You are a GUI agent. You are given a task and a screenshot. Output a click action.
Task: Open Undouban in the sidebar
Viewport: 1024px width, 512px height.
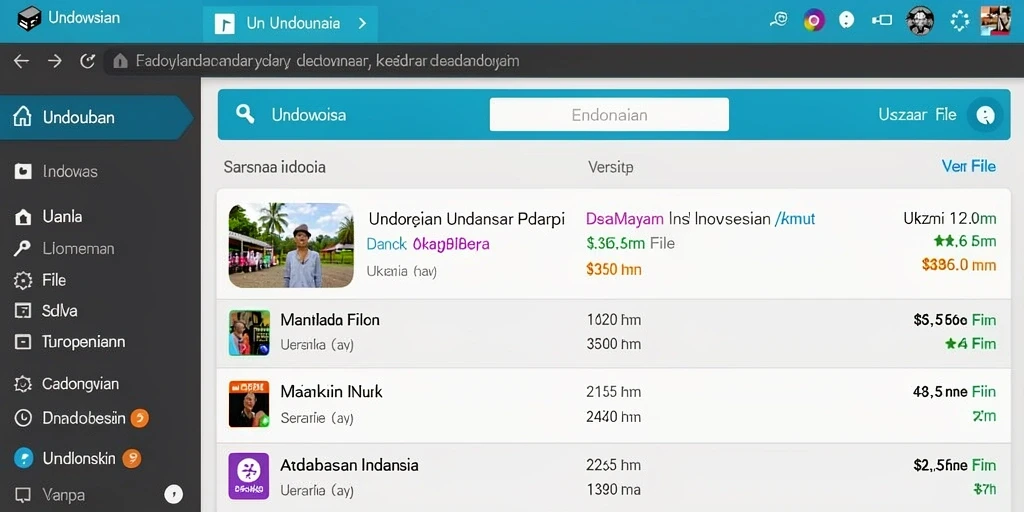tap(97, 118)
